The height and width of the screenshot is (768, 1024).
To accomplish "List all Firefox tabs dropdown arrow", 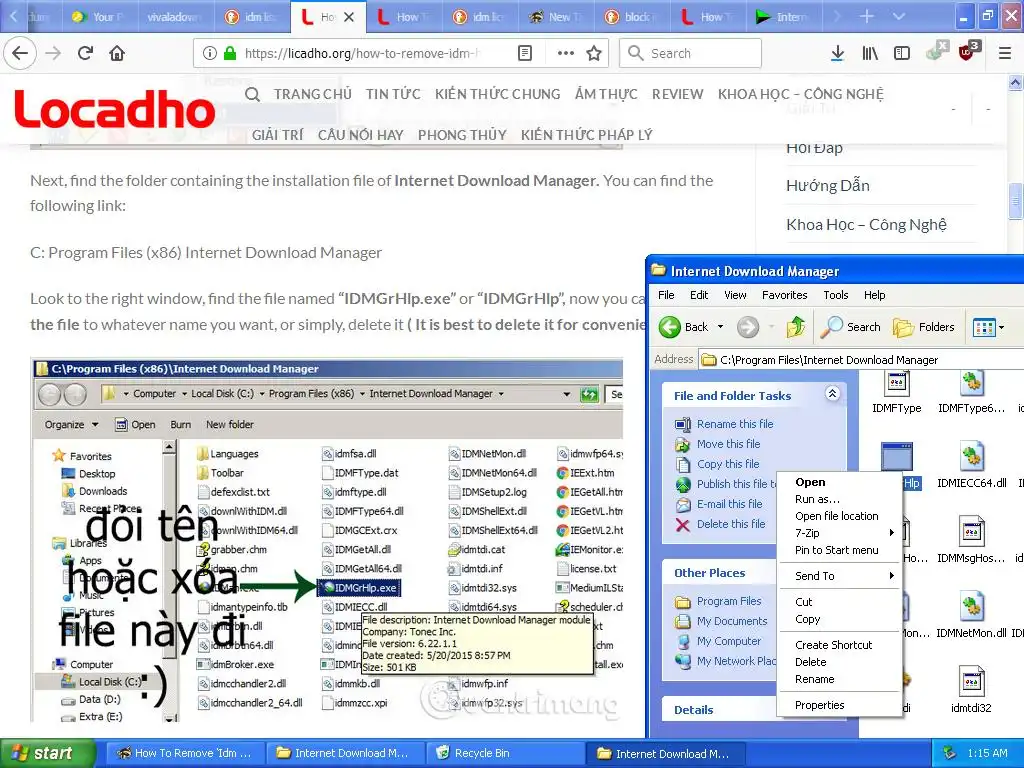I will tap(899, 16).
